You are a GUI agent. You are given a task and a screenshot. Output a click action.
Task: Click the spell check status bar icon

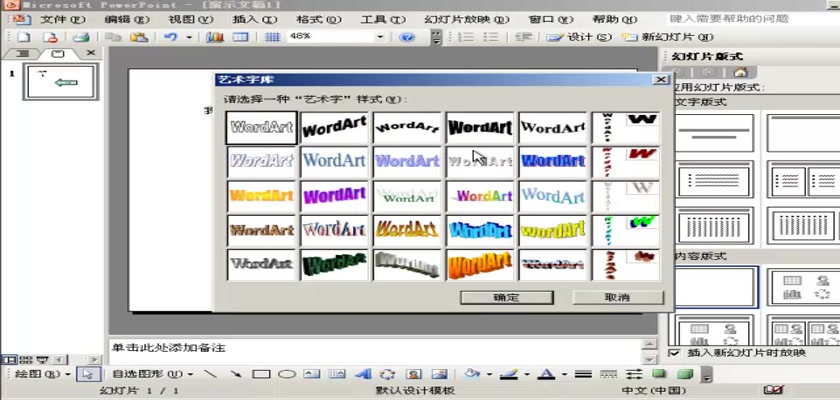coord(772,390)
